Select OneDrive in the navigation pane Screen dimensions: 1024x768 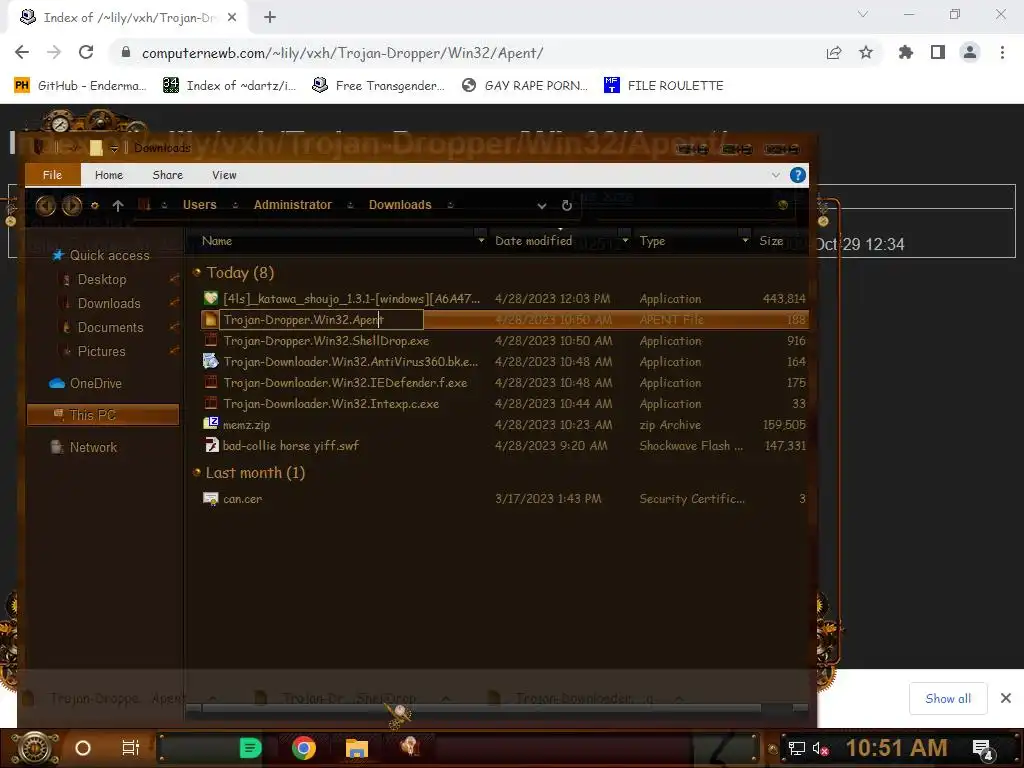click(x=95, y=383)
